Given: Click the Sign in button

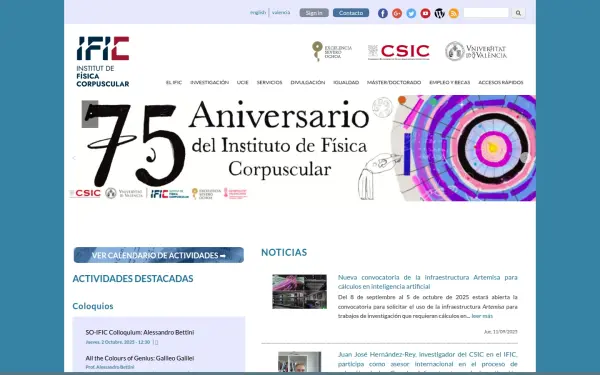Looking at the screenshot, I should (x=314, y=13).
